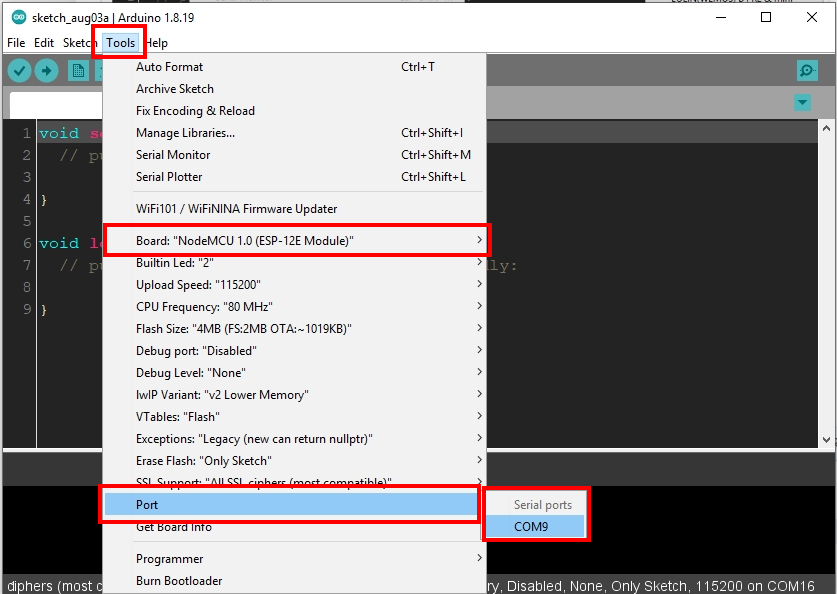Viewport: 837px width, 594px height.
Task: Click Get Board Info
Action: (x=294, y=527)
